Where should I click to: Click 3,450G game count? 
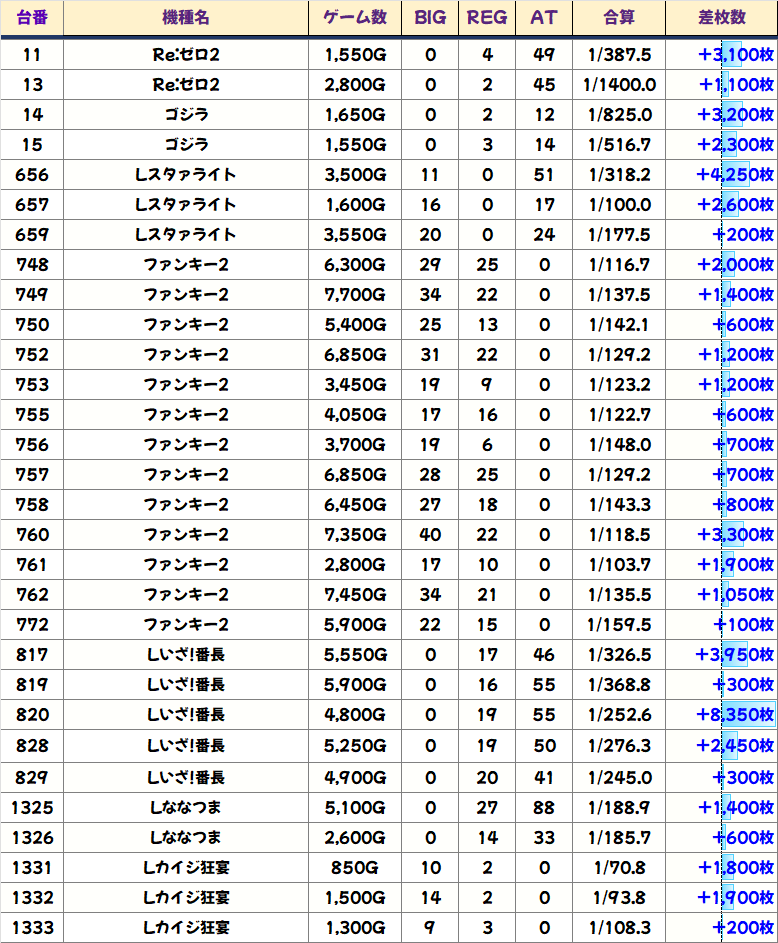(355, 385)
